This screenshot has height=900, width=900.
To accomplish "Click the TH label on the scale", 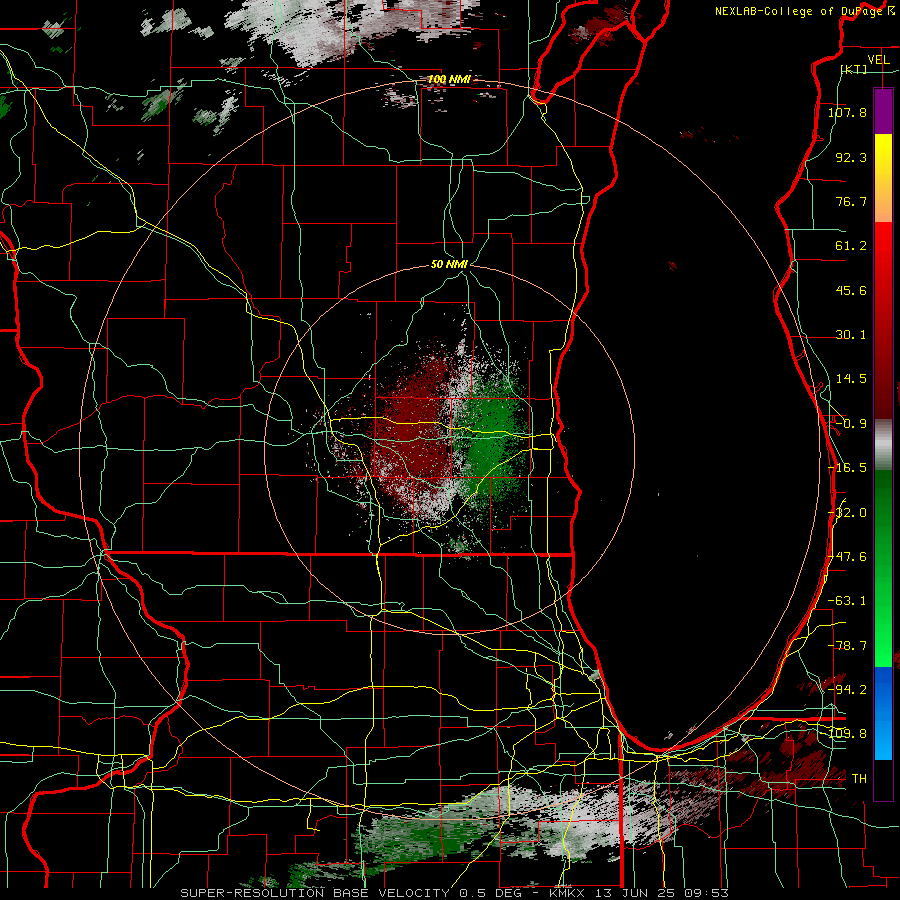I will point(859,779).
